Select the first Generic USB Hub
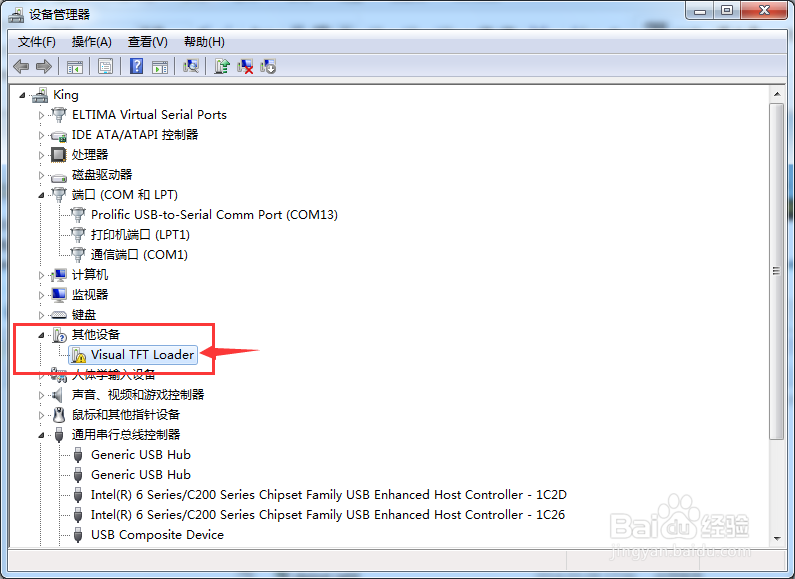Screen dimensions: 795x579 [x=140, y=455]
